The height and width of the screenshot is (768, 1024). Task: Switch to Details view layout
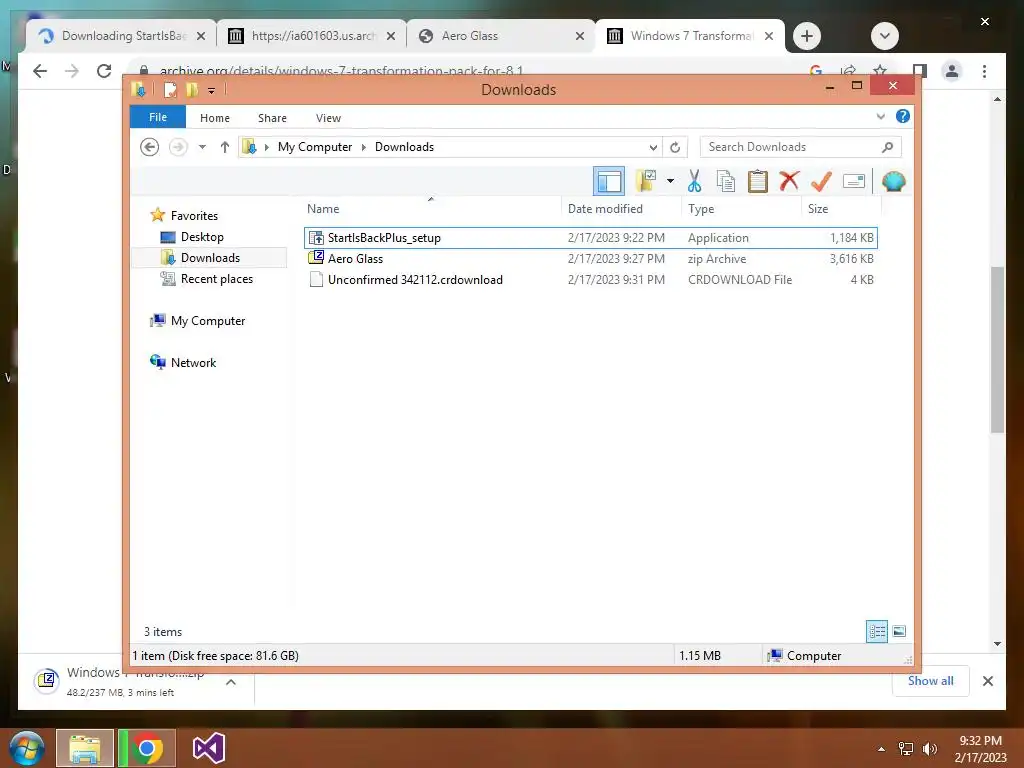coord(877,631)
